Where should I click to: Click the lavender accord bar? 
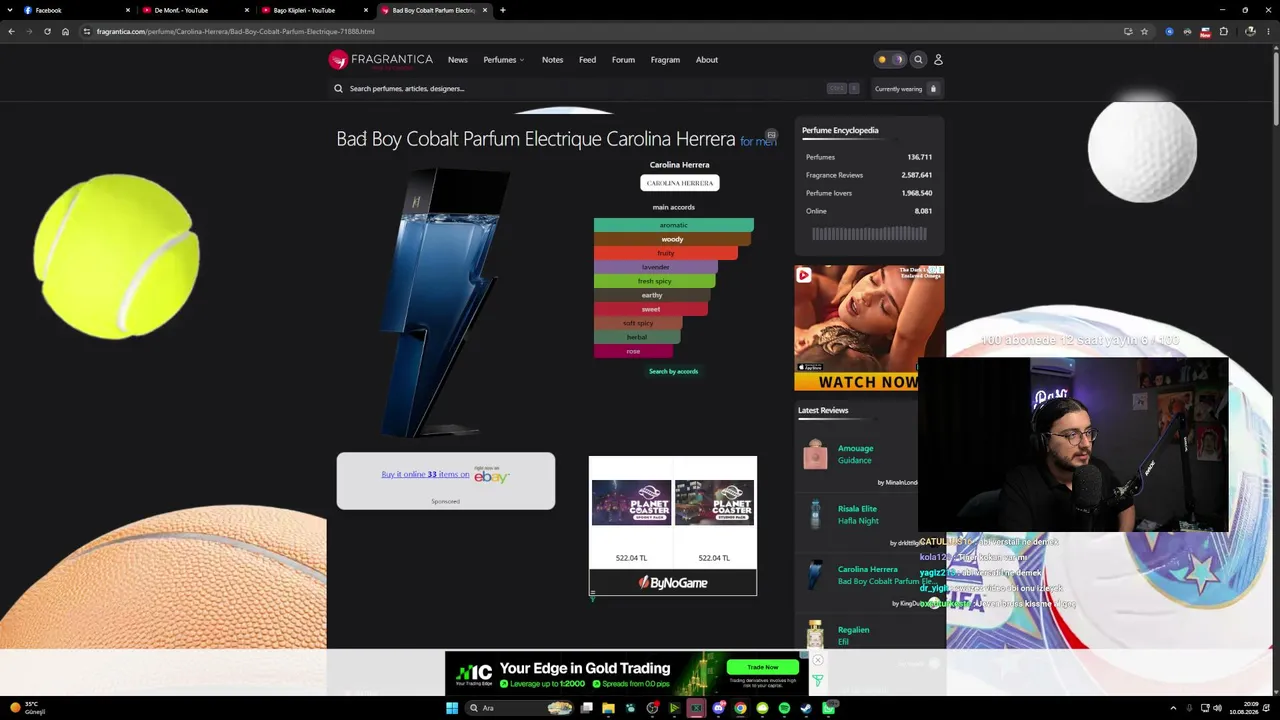656,267
